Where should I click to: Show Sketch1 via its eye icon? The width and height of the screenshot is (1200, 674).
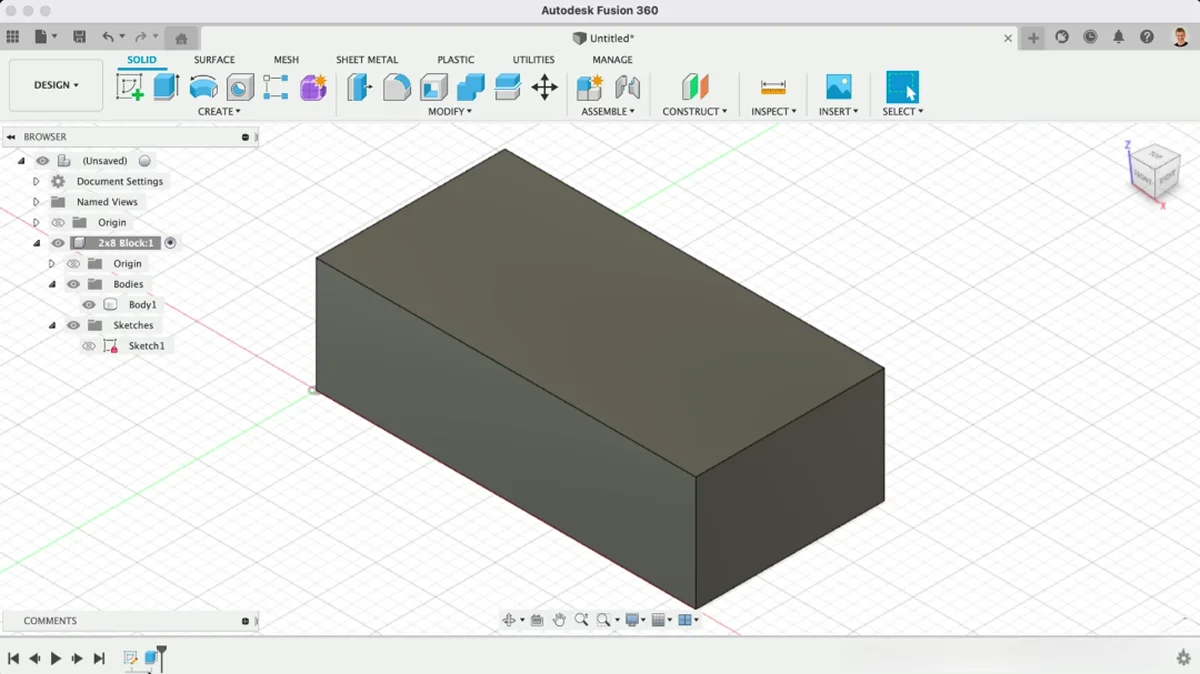coord(89,346)
